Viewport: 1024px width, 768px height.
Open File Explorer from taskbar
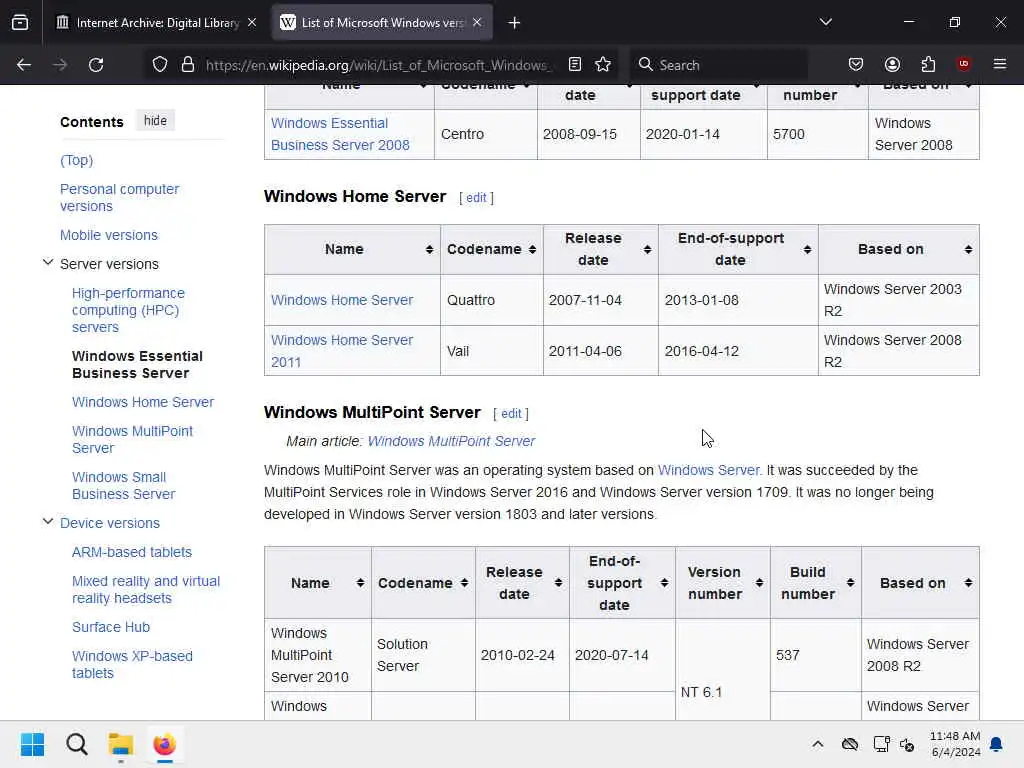[x=121, y=744]
